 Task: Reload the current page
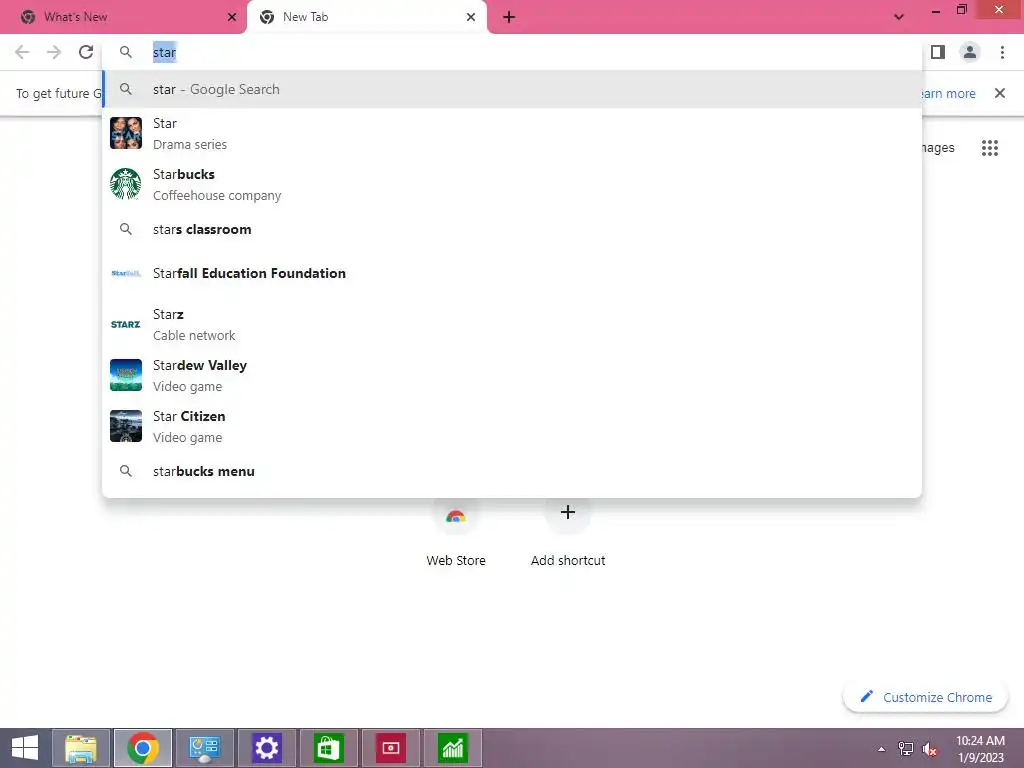pyautogui.click(x=86, y=52)
